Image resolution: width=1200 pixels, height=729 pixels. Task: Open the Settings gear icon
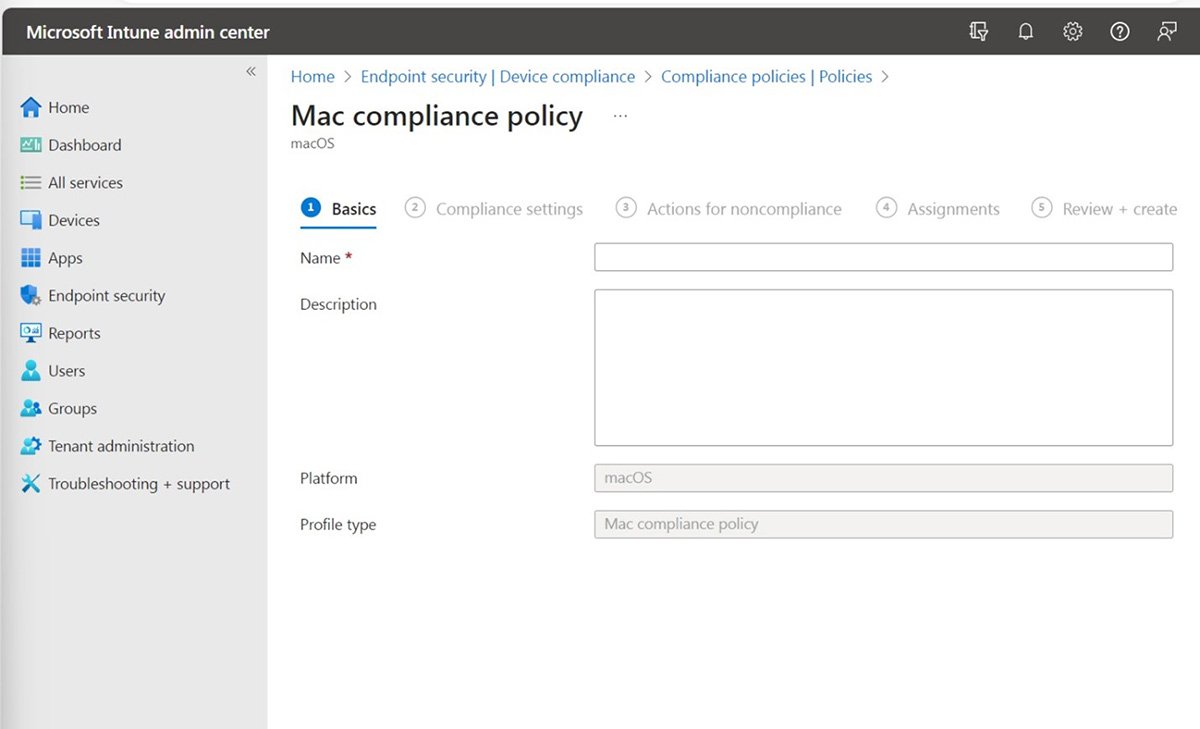click(1072, 32)
